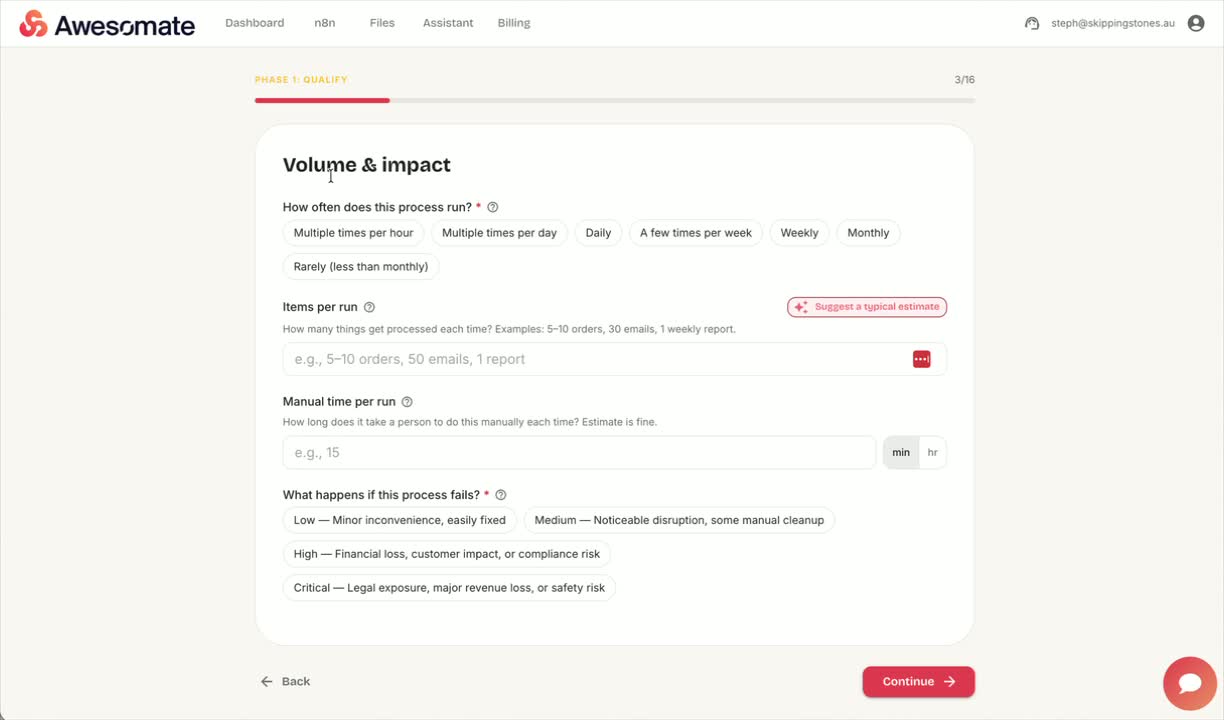Click the Awesomate logo icon
The image size is (1224, 720).
(x=33, y=24)
